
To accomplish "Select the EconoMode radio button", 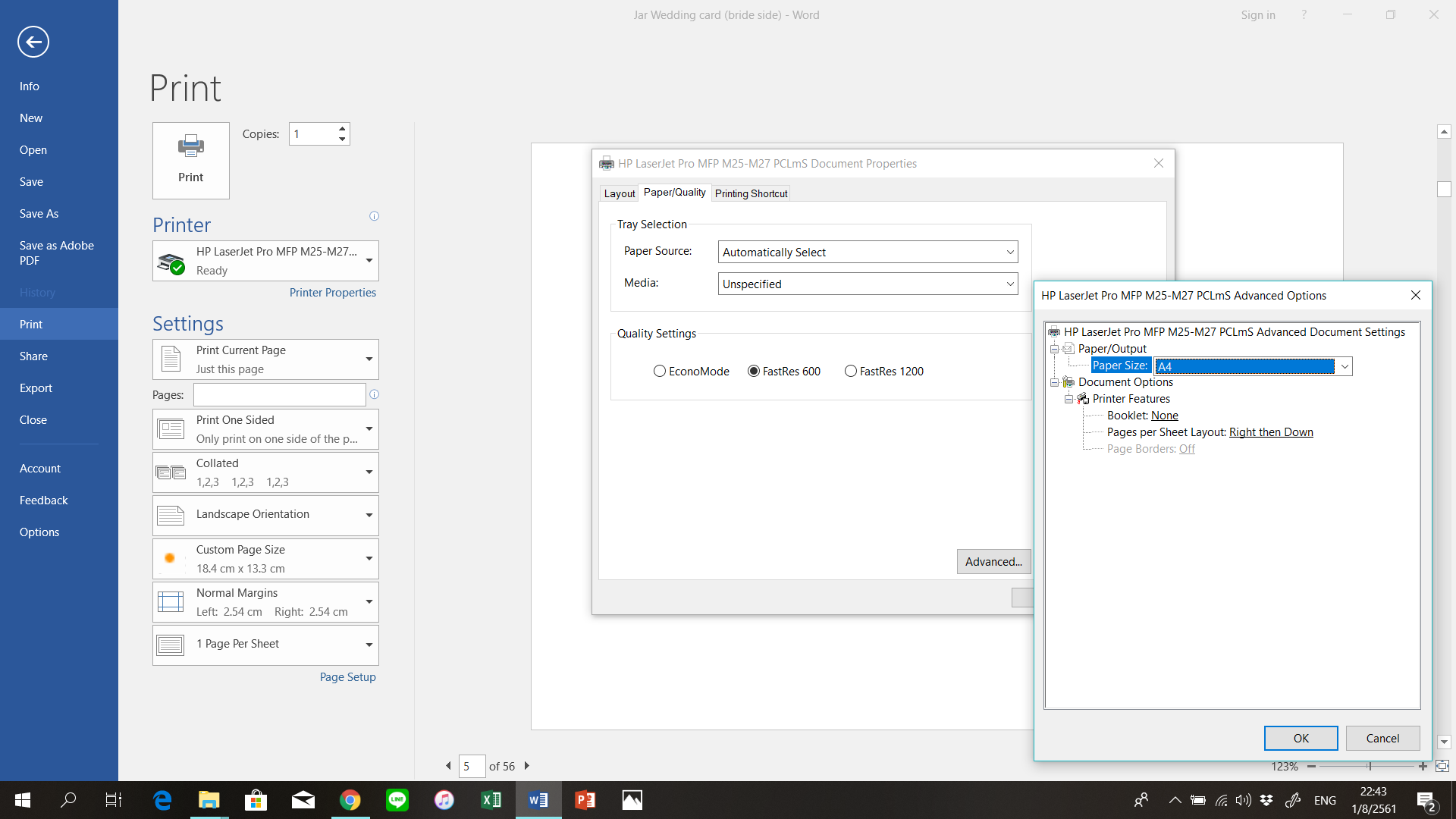I will click(661, 371).
